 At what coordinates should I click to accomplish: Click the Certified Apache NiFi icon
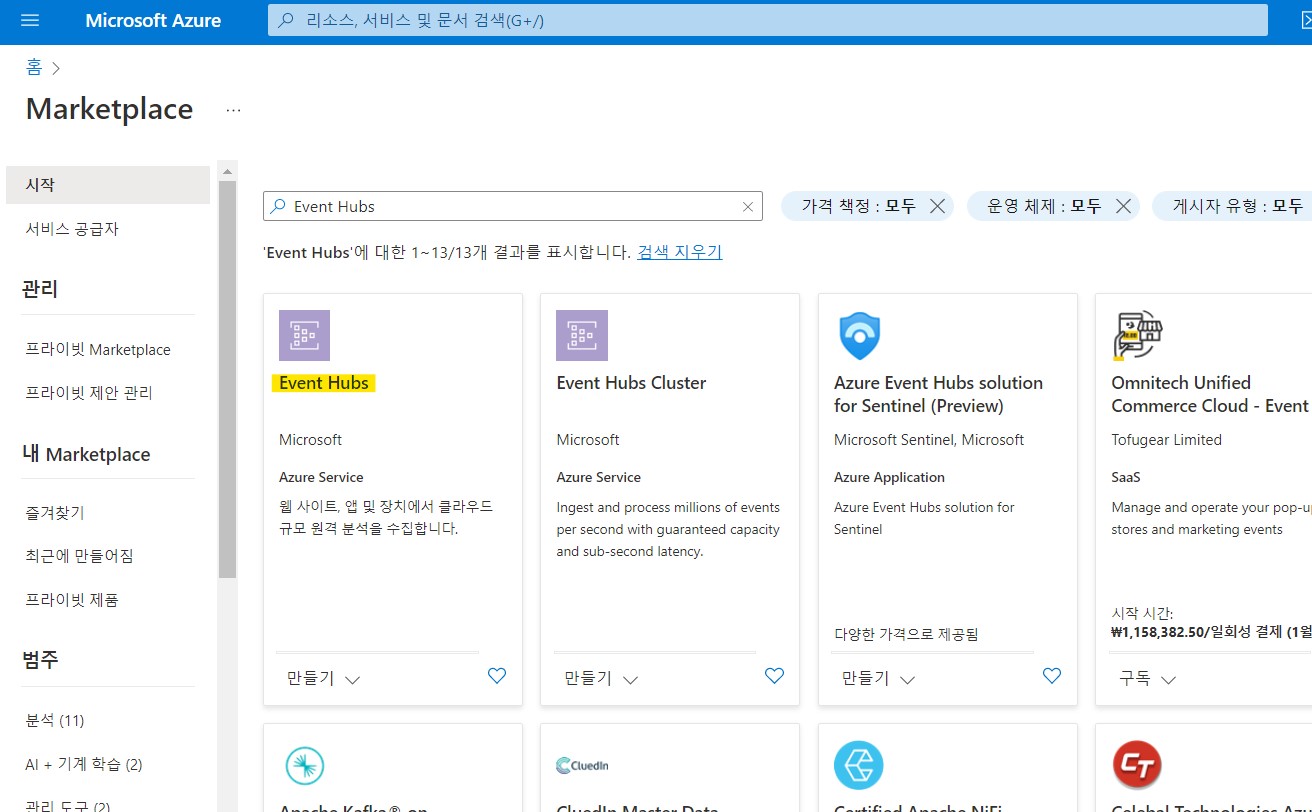(859, 766)
